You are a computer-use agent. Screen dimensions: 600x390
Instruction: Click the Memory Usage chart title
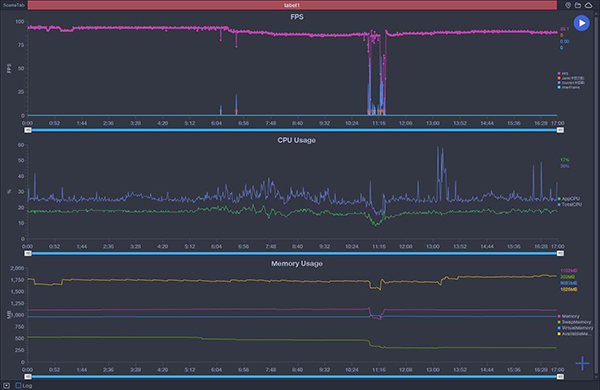(297, 263)
